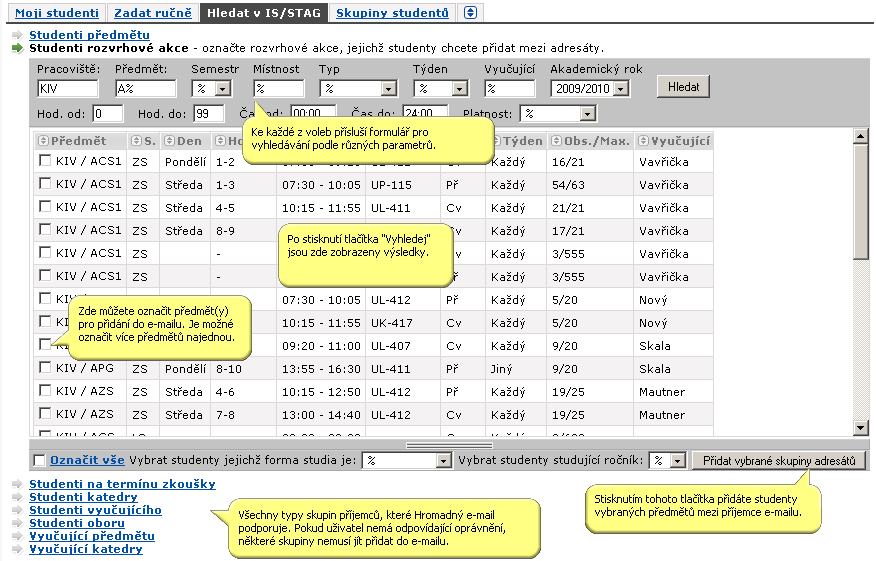Click into the Pracoviště field containing KIV
This screenshot has height=561, width=876.
(68, 88)
